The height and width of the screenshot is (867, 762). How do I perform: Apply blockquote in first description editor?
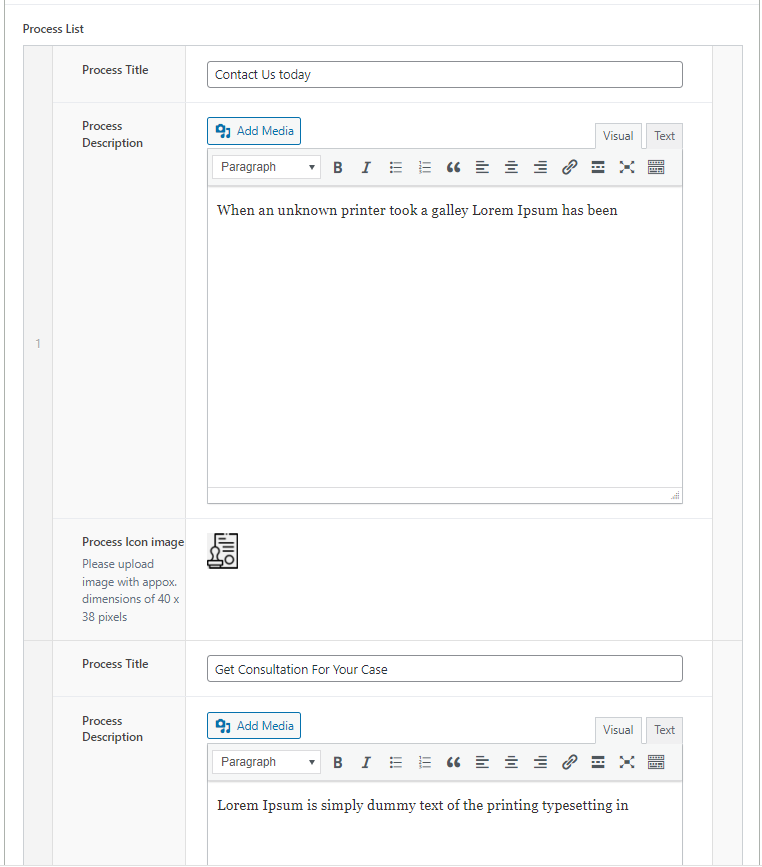click(x=453, y=167)
